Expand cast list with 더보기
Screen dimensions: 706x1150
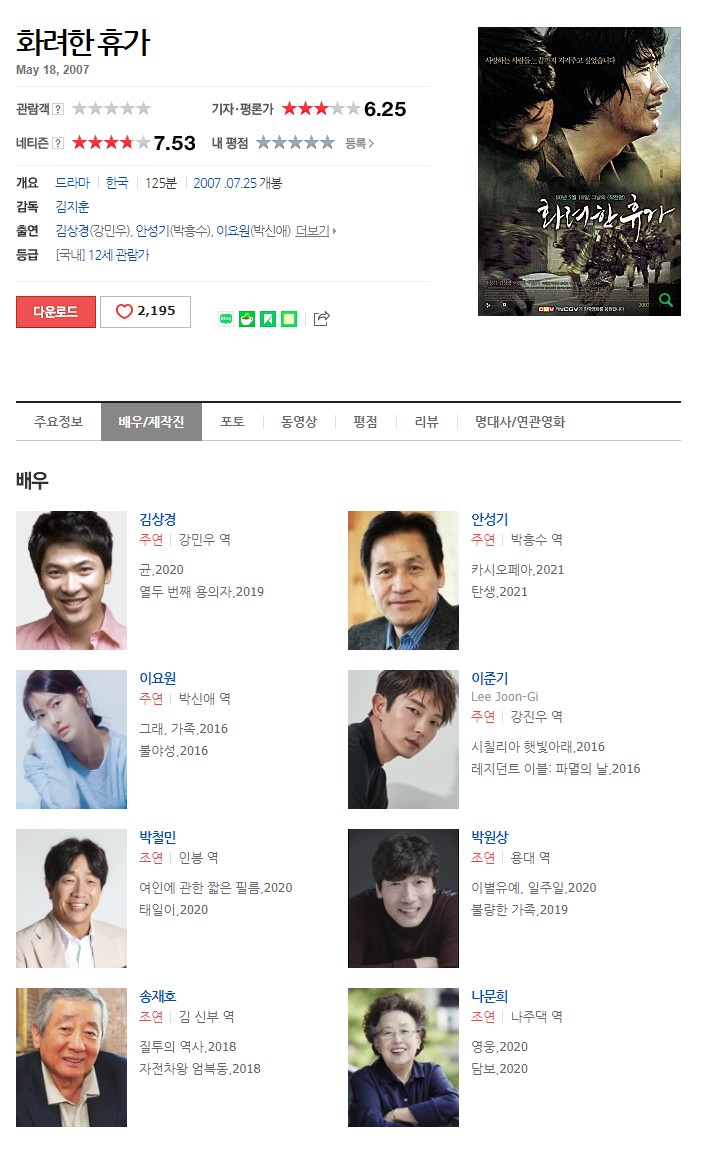click(x=315, y=231)
